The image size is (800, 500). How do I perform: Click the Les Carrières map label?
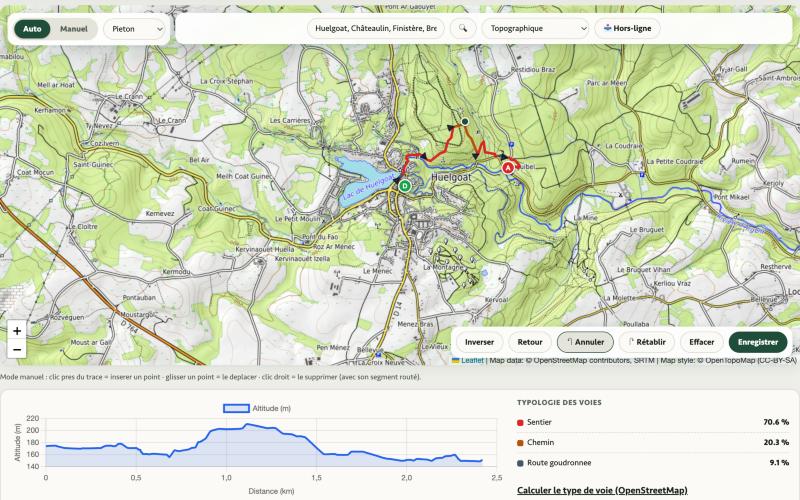point(290,120)
